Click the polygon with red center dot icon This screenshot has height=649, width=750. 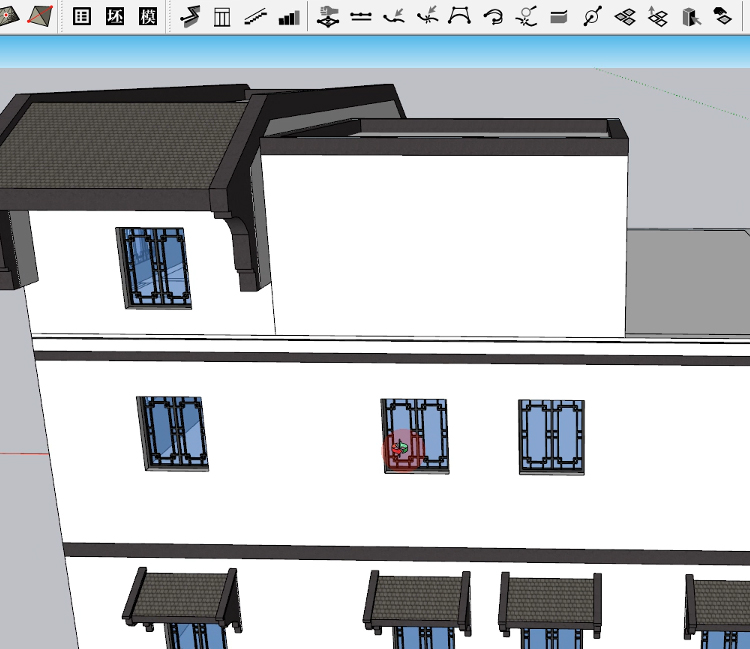[x=8, y=16]
